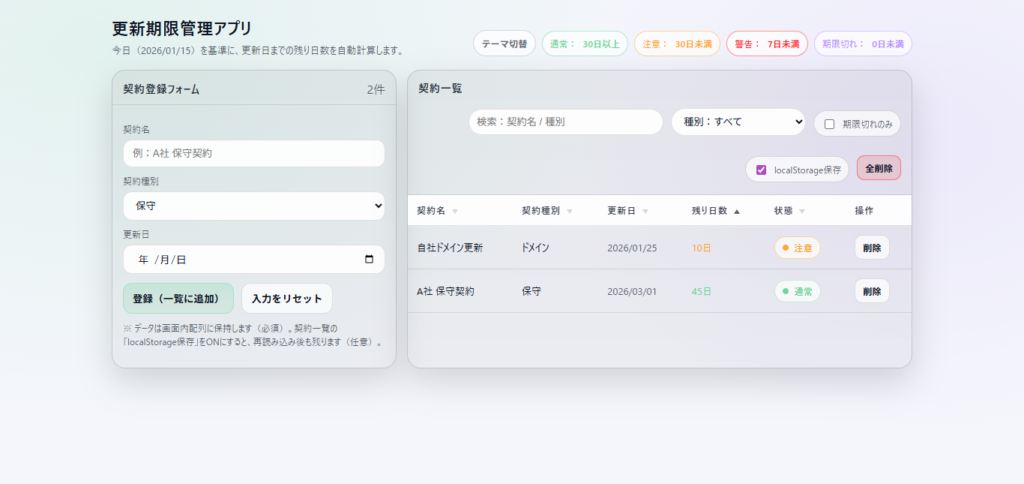Image resolution: width=1024 pixels, height=484 pixels.
Task: Click the calendar icon in 更新日 field
Action: (x=369, y=260)
